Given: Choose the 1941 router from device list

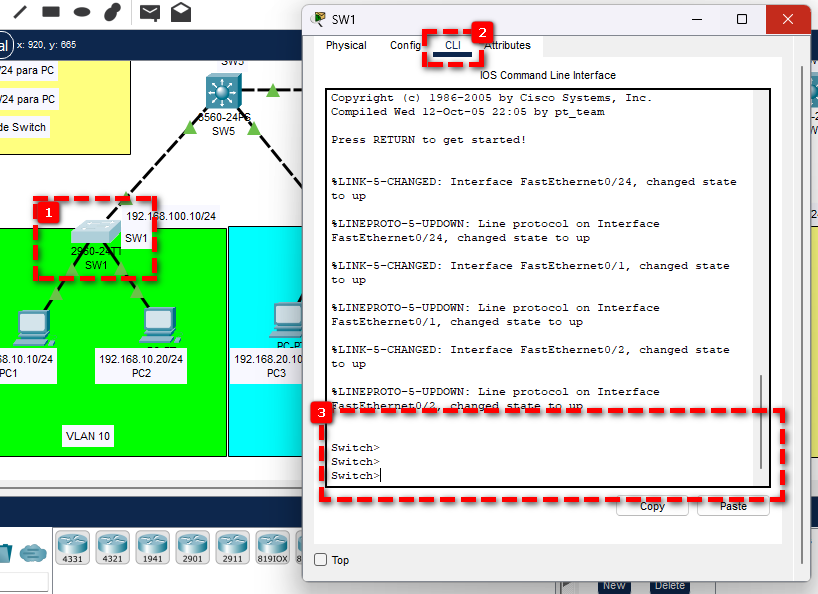Looking at the screenshot, I should click(152, 548).
